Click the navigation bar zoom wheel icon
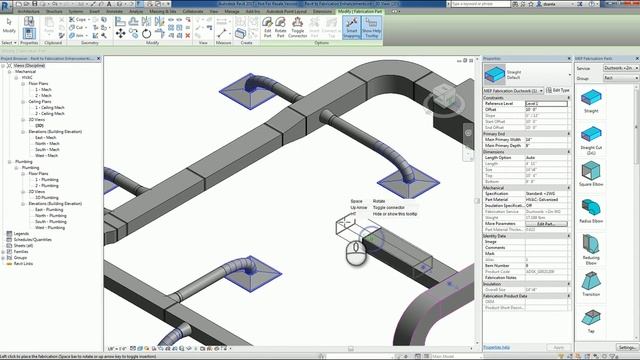Viewport: 640px width, 360px height. point(468,133)
